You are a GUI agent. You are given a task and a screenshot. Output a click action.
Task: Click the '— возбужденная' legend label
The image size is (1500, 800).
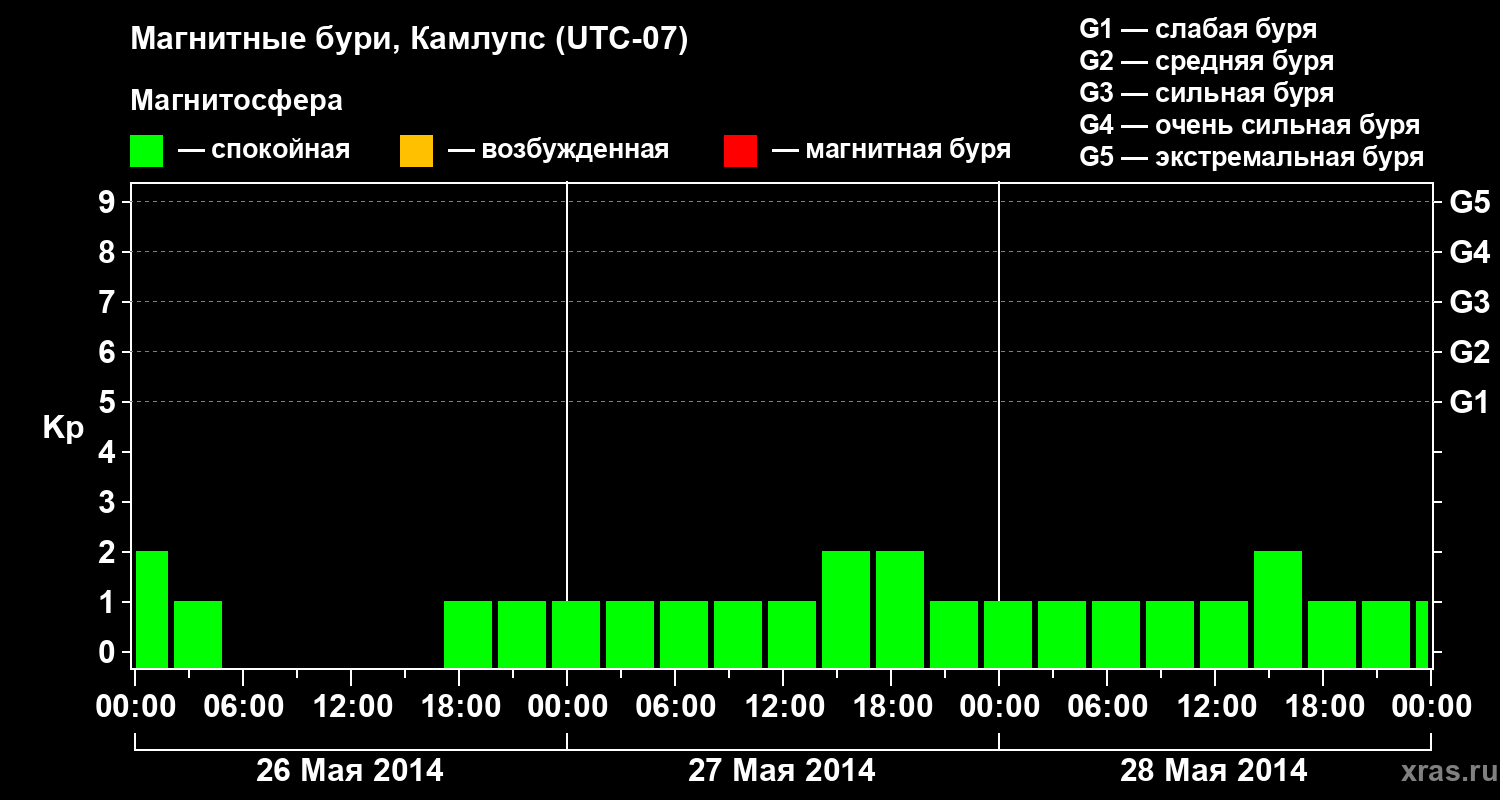tap(558, 150)
